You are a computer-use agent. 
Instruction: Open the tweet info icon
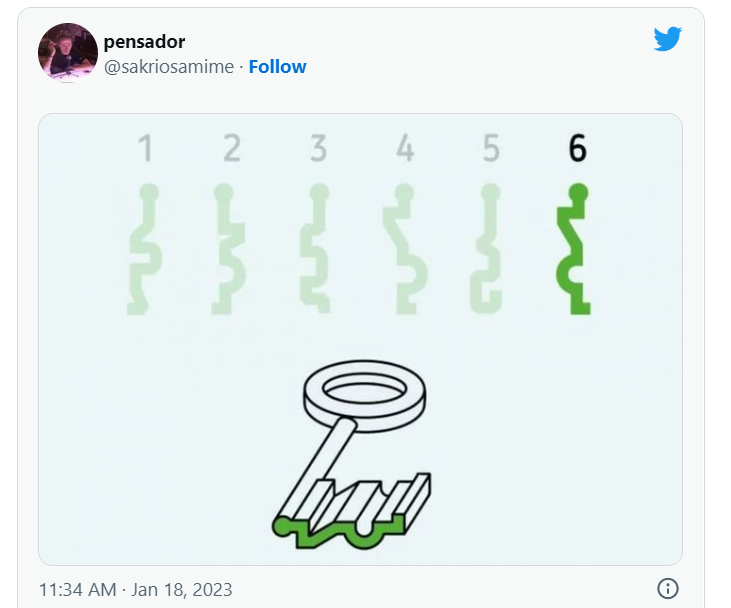click(669, 588)
